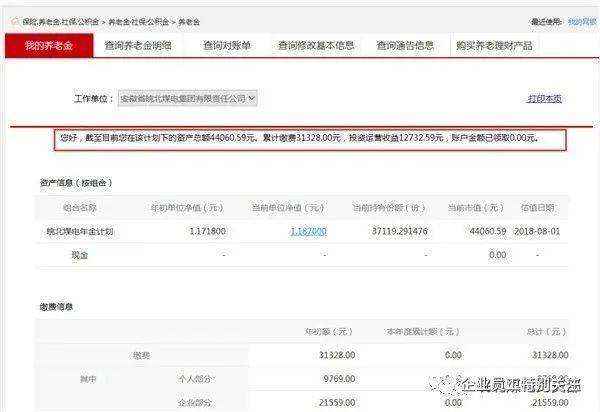Select the 查询修改基本信息 tab
This screenshot has height=412, width=600.
coord(316,46)
